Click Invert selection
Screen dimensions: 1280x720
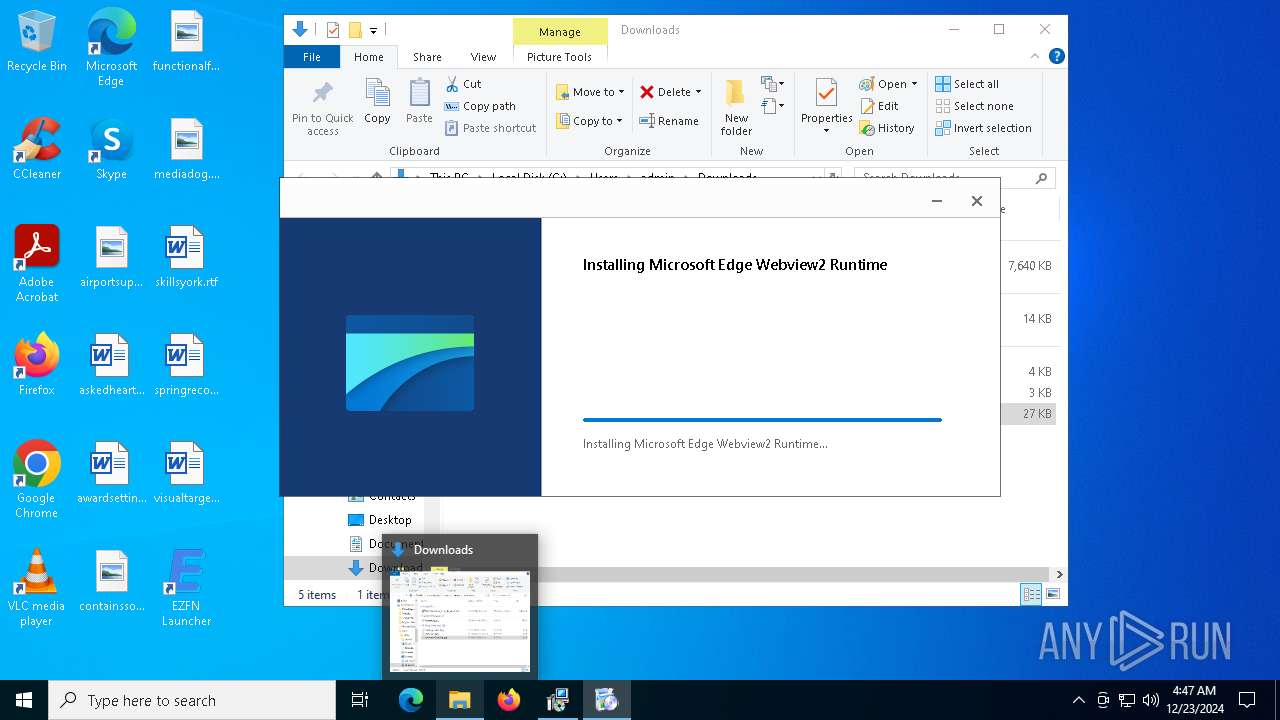pyautogui.click(x=984, y=128)
